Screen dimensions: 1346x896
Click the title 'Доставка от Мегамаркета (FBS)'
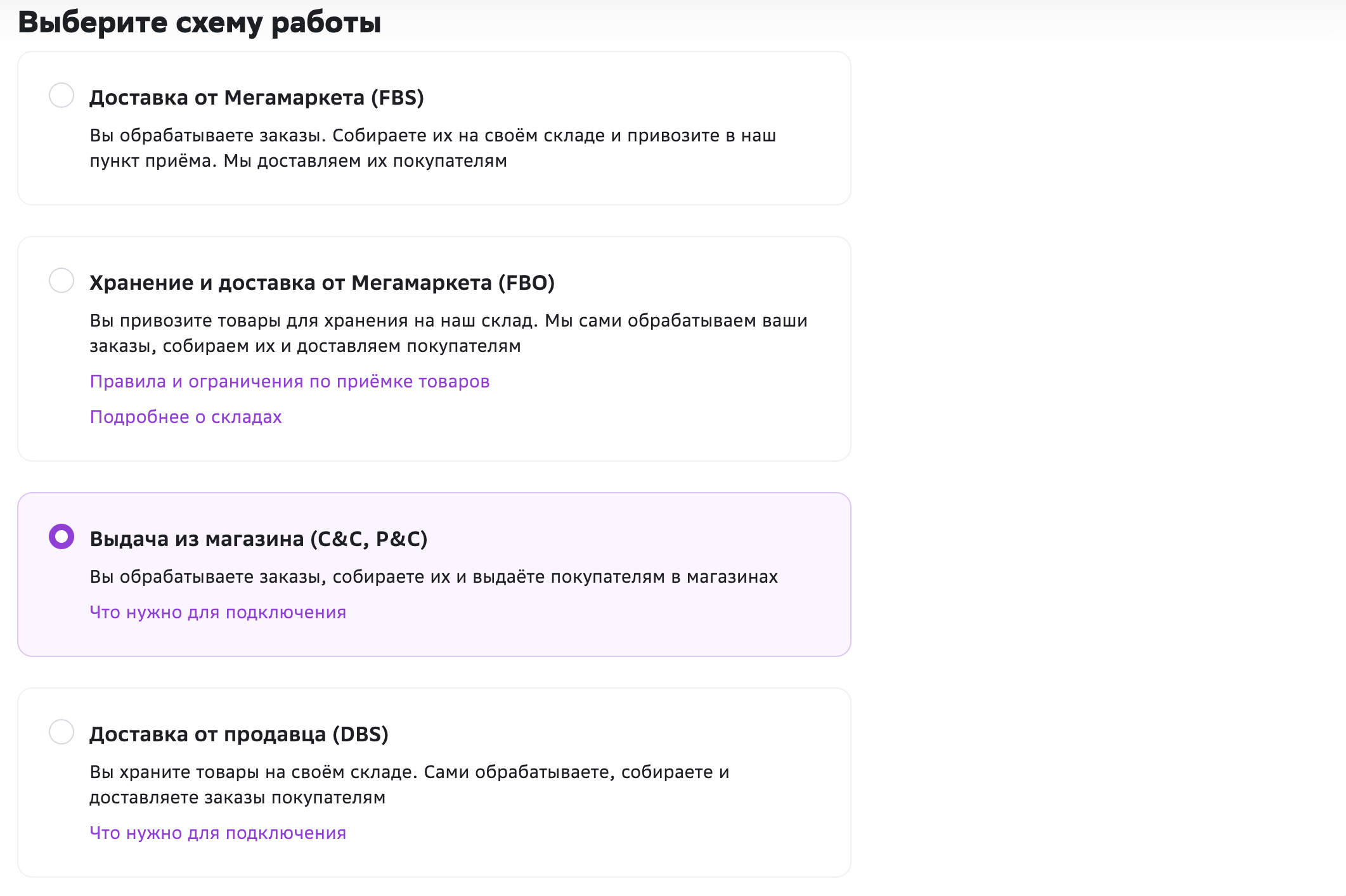click(x=257, y=98)
